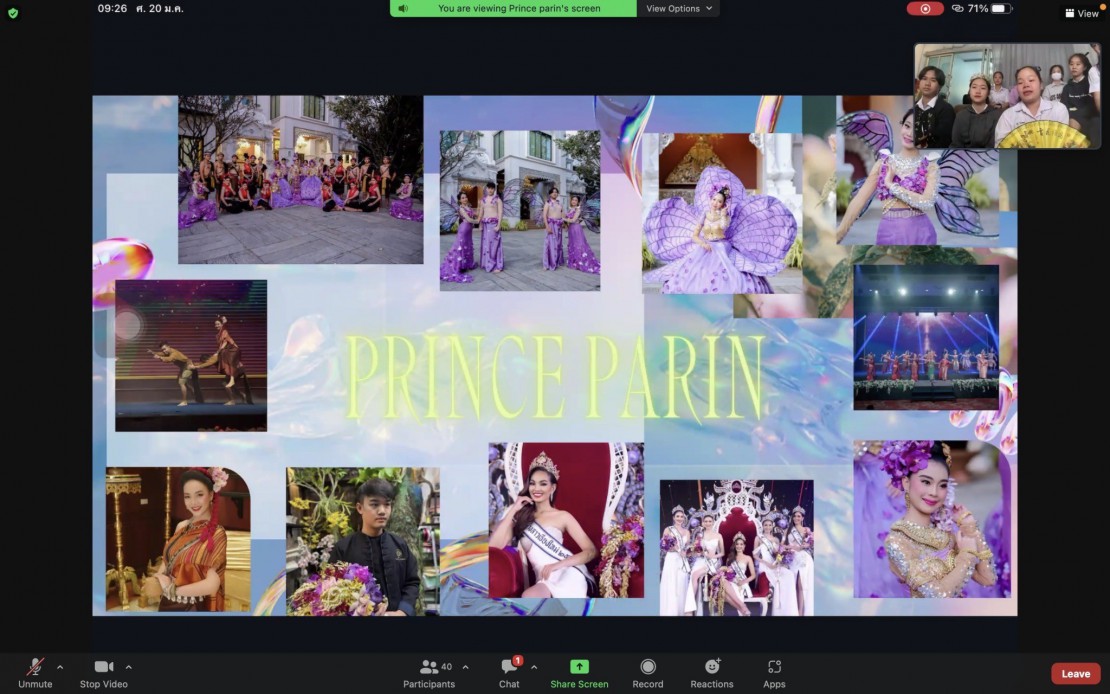1110x694 pixels.
Task: Click the clock showing 09:26
Action: (x=113, y=8)
